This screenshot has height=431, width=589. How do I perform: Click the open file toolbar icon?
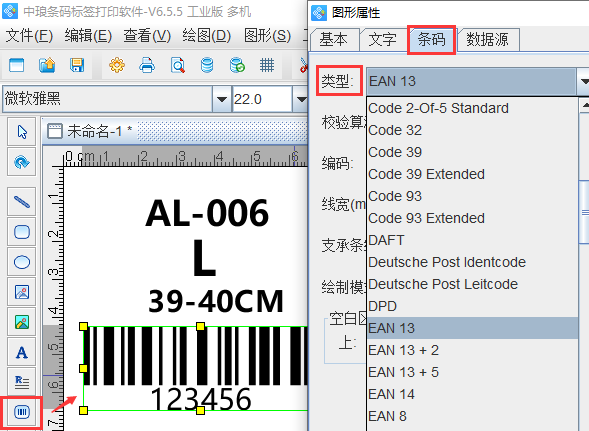(x=47, y=65)
